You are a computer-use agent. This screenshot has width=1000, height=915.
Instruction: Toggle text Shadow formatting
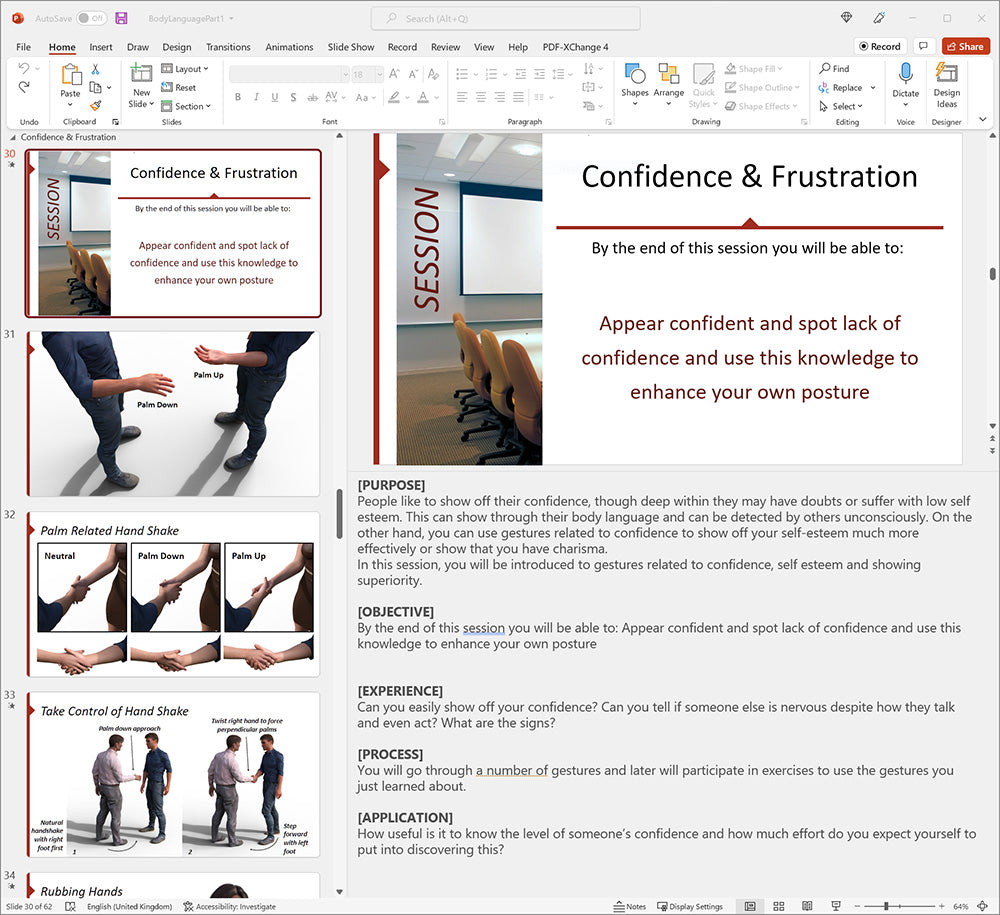click(x=293, y=97)
